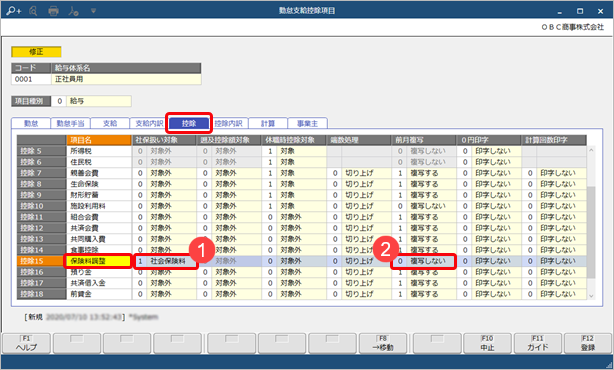Click the scroll down arrow of the table
Screen dimensions: 614x370
click(x=591, y=296)
